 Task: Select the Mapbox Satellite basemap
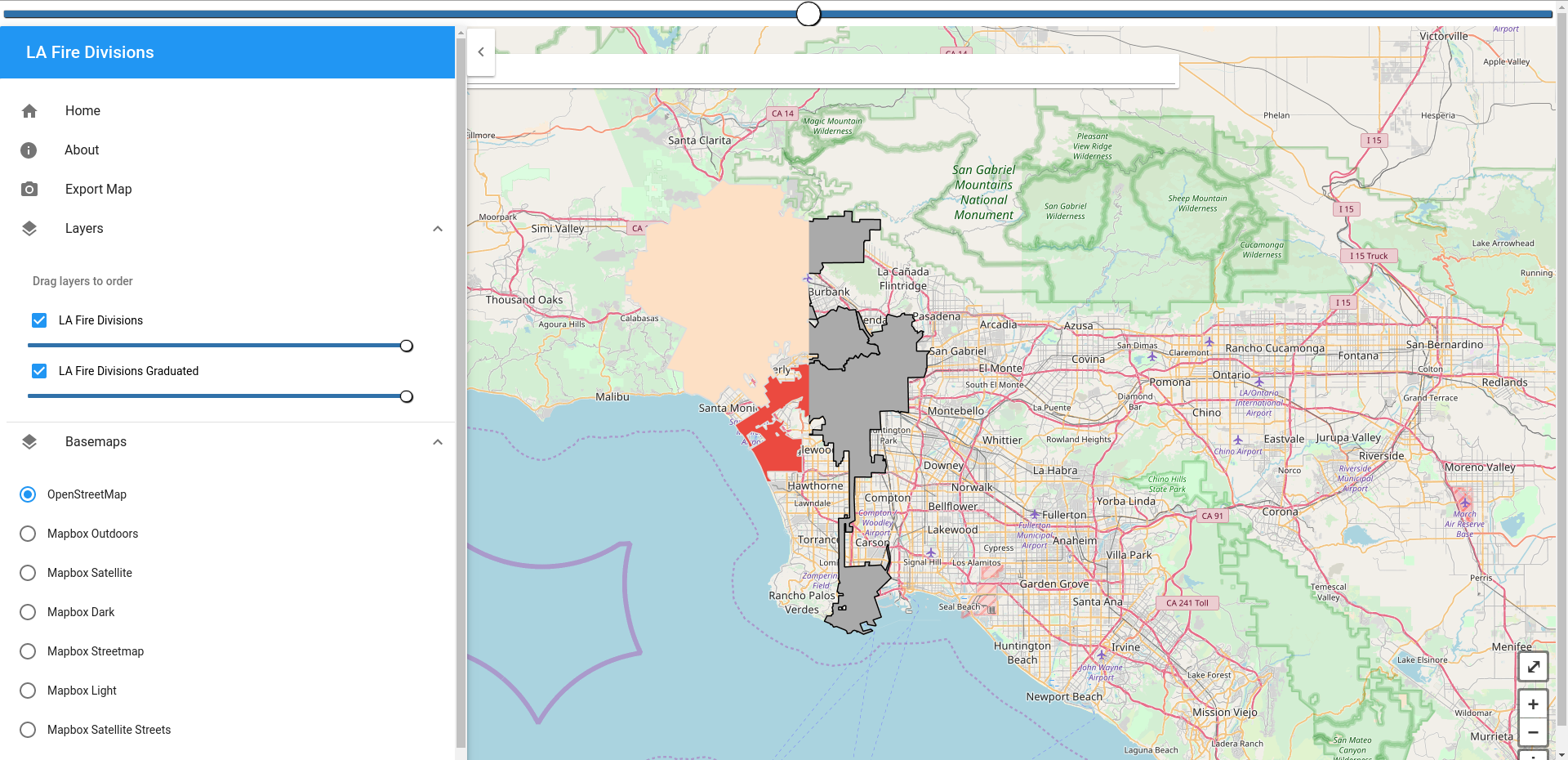coord(28,573)
